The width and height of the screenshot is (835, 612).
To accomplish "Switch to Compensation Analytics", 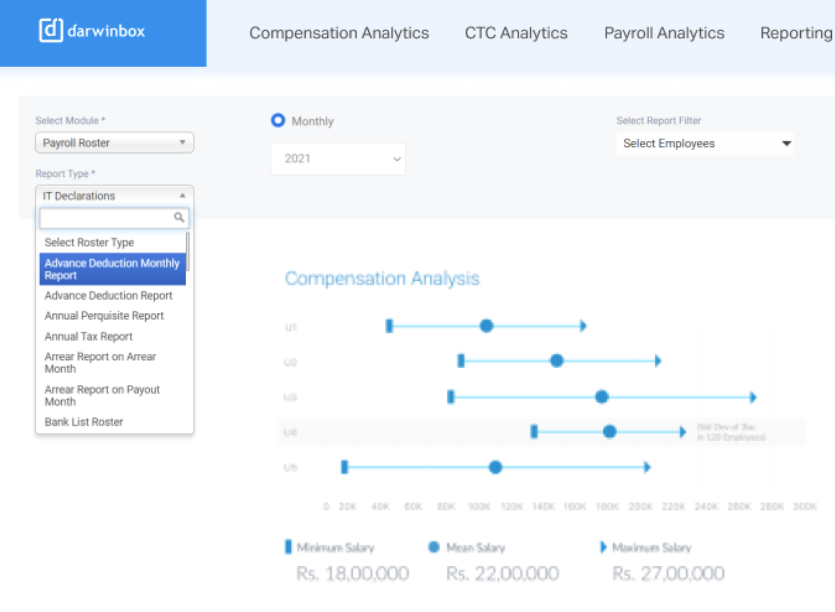I will 339,33.
